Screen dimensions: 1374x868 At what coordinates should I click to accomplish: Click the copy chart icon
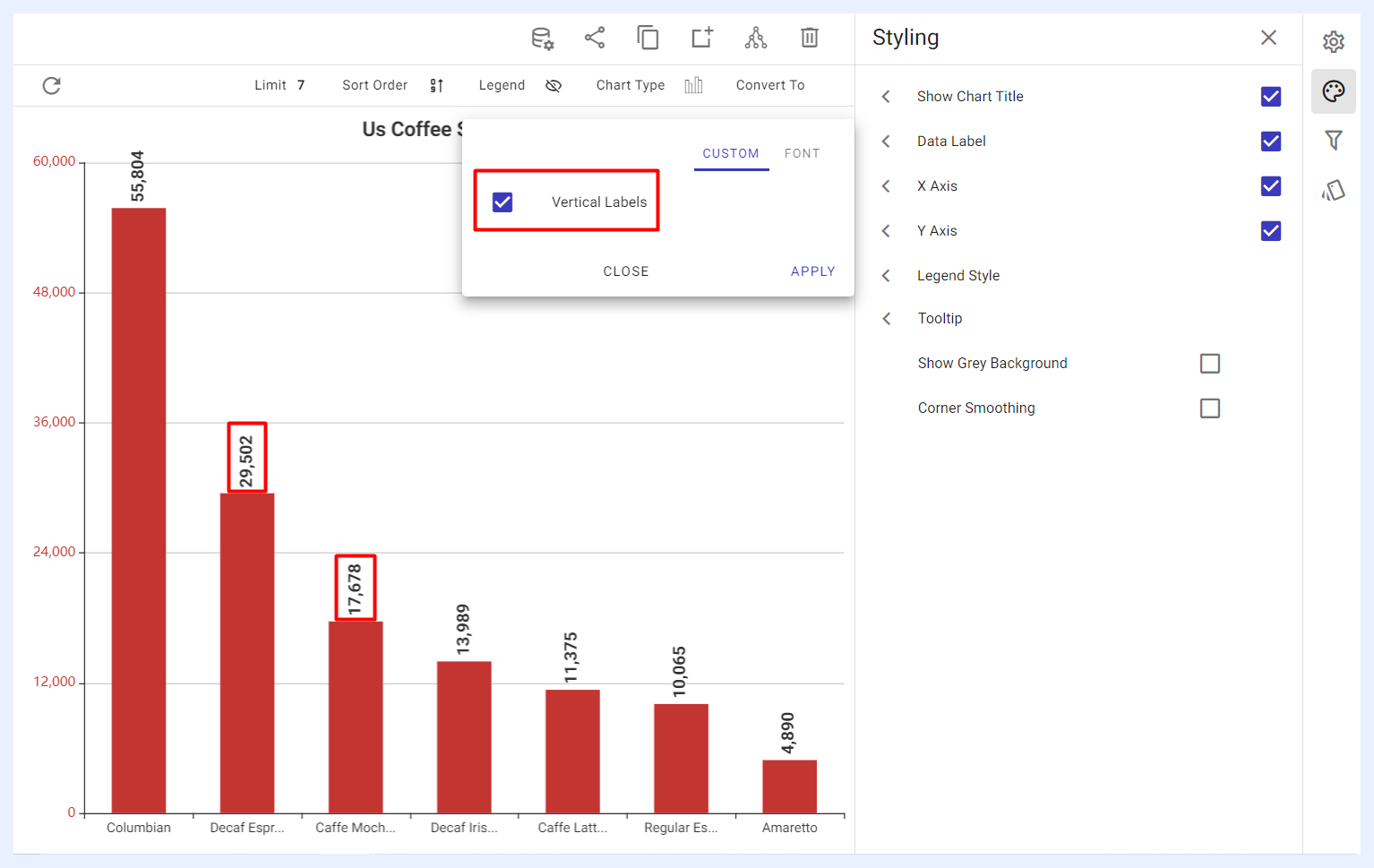pos(648,38)
